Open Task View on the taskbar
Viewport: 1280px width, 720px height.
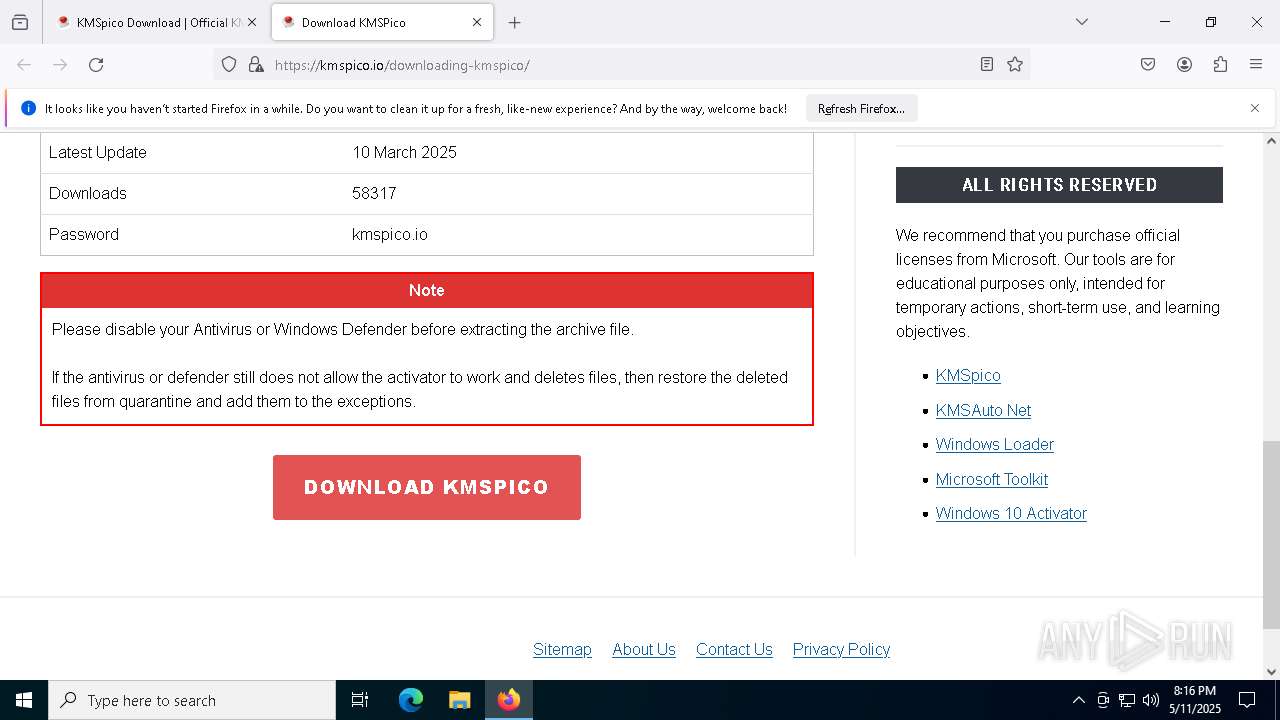pyautogui.click(x=360, y=700)
